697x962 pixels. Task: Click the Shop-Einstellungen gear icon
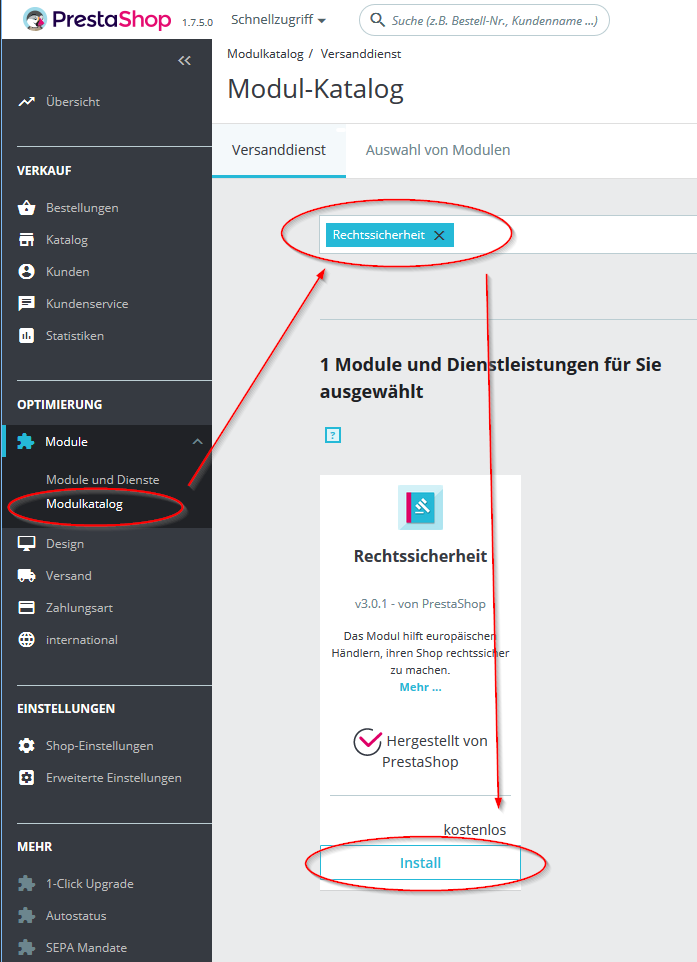pos(26,745)
